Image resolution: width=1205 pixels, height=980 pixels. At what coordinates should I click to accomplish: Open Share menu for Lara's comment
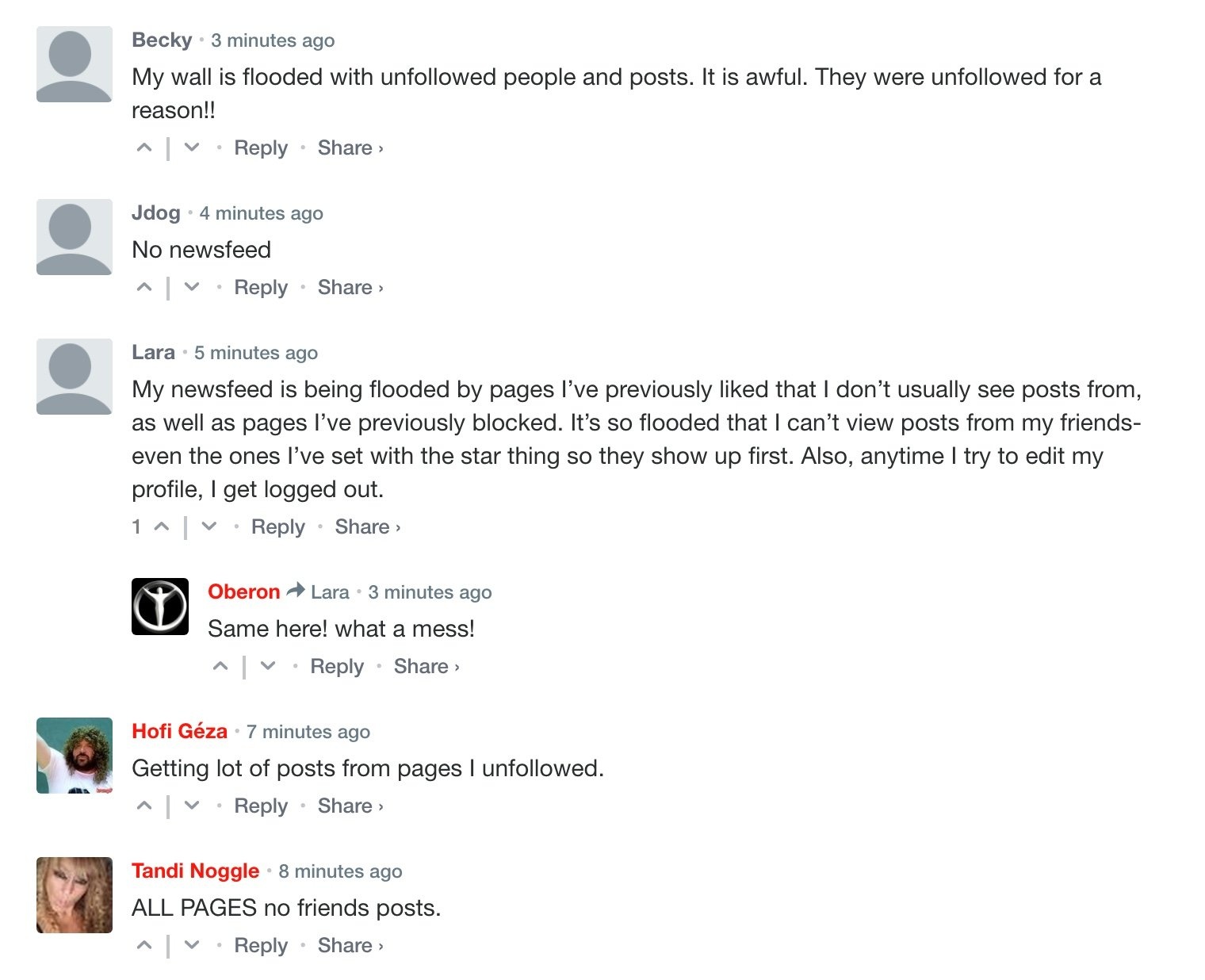coord(367,526)
